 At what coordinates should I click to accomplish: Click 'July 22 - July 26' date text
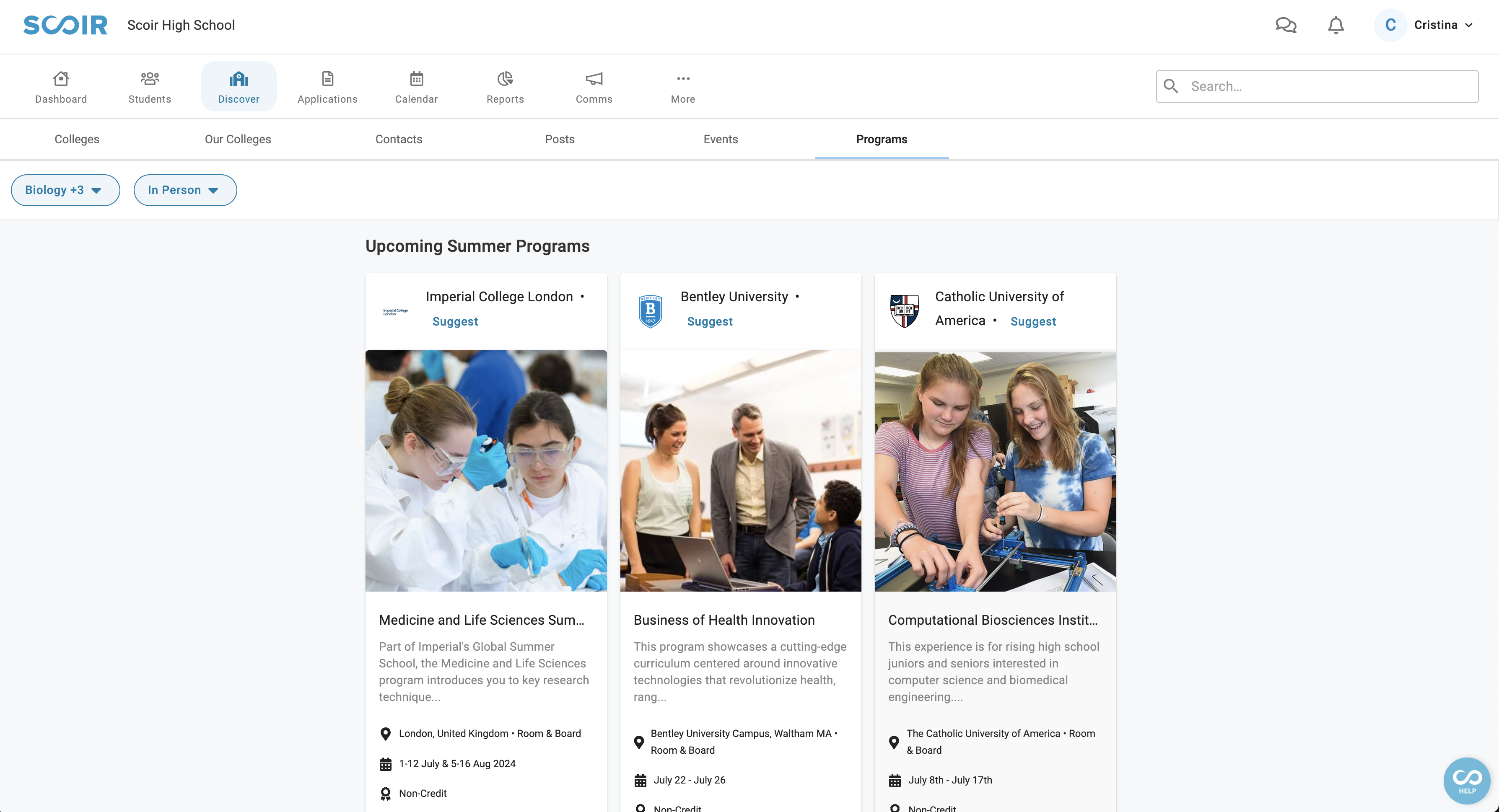[x=690, y=780]
